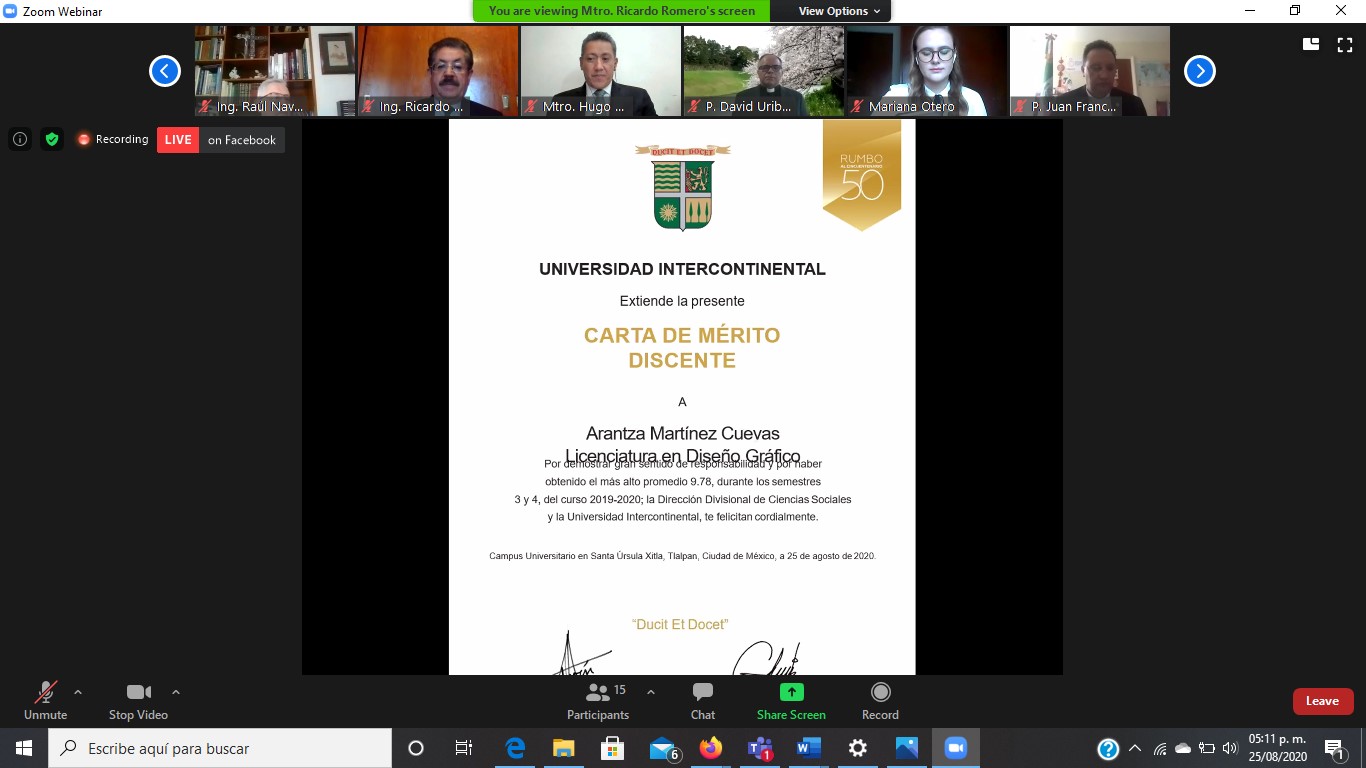Select P. David Urib... video thumbnail
1366x768 pixels.
pyautogui.click(x=764, y=71)
